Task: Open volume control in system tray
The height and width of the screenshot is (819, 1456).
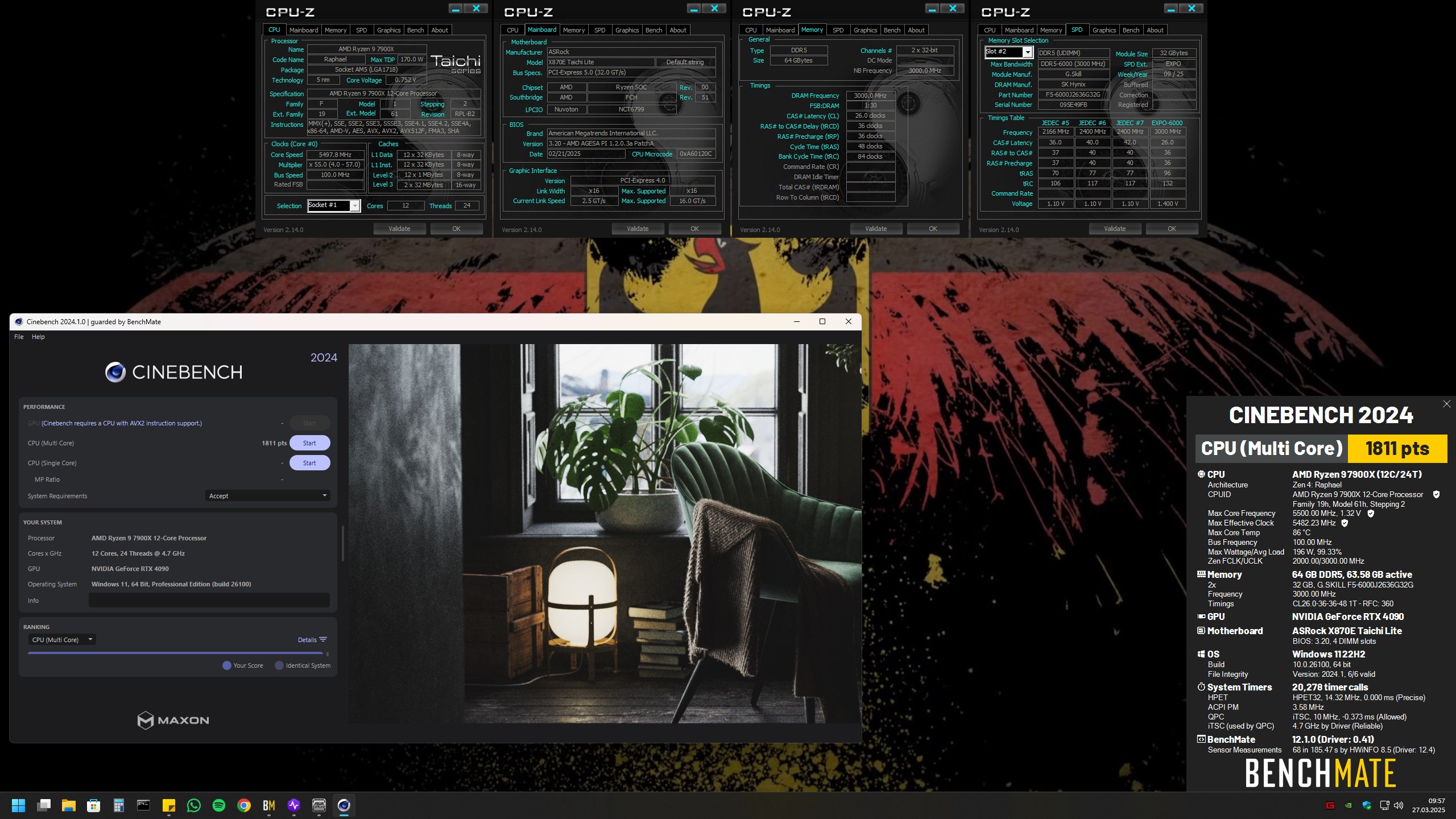Action: point(1399,805)
